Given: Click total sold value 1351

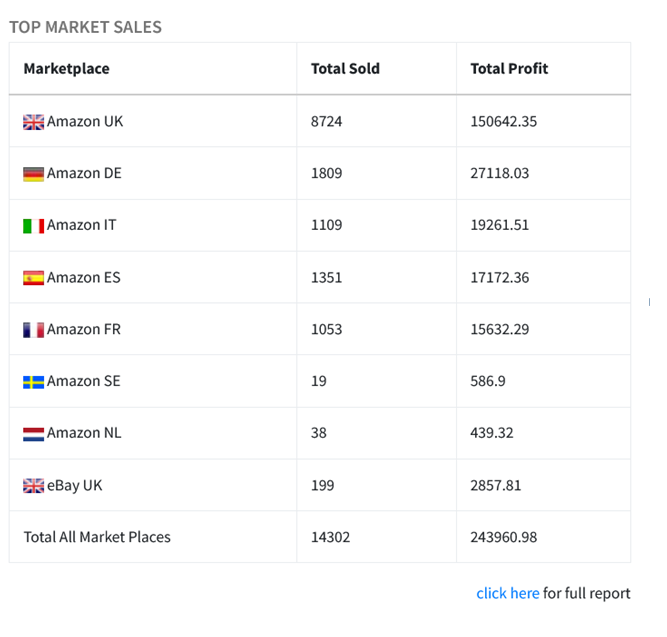Looking at the screenshot, I should pyautogui.click(x=326, y=277).
